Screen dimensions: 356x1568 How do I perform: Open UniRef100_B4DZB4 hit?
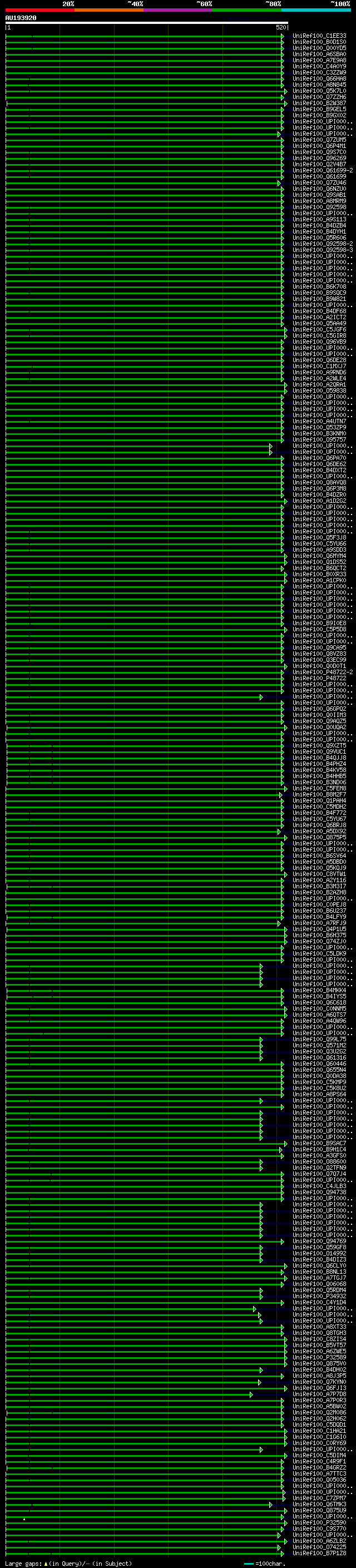pos(319,226)
